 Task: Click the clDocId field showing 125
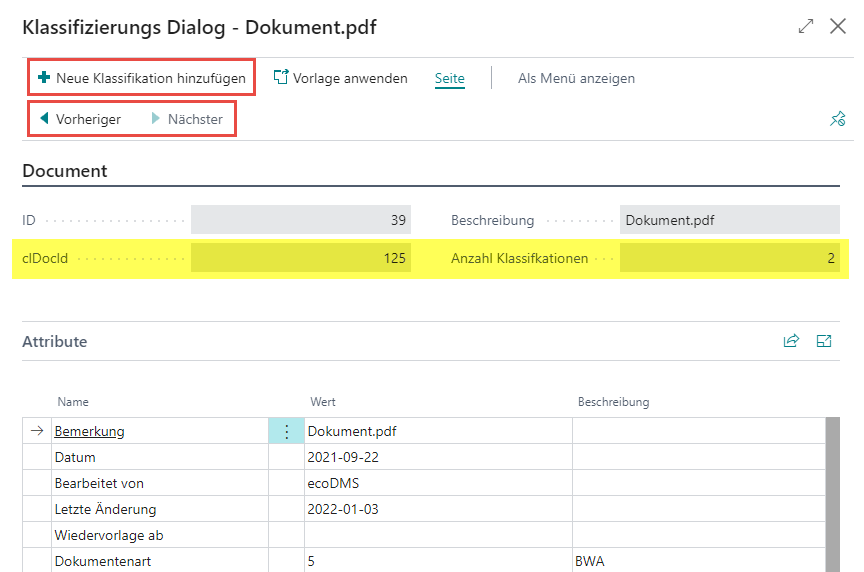tap(301, 258)
